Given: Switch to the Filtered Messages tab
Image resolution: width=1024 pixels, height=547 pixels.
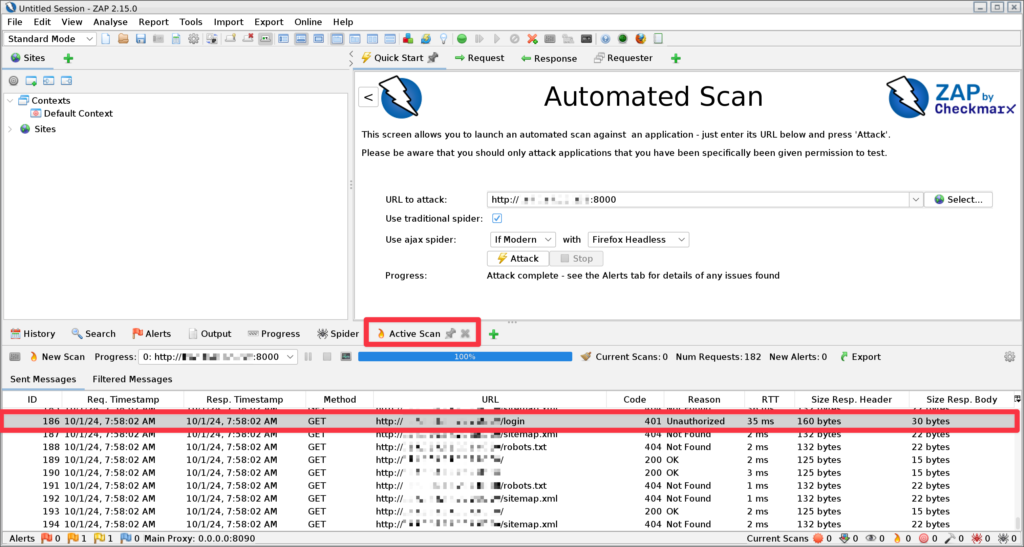Looking at the screenshot, I should pyautogui.click(x=132, y=379).
